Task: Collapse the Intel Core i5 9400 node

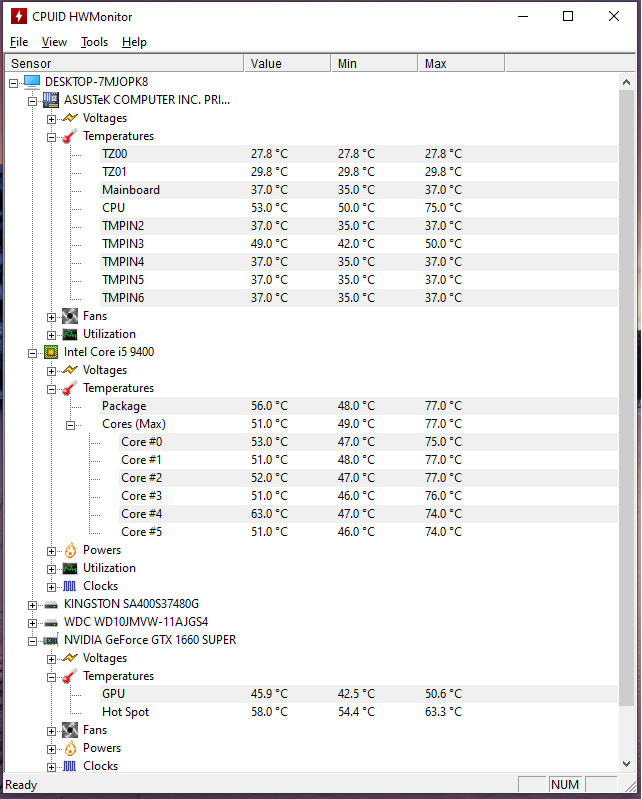Action: 33,353
